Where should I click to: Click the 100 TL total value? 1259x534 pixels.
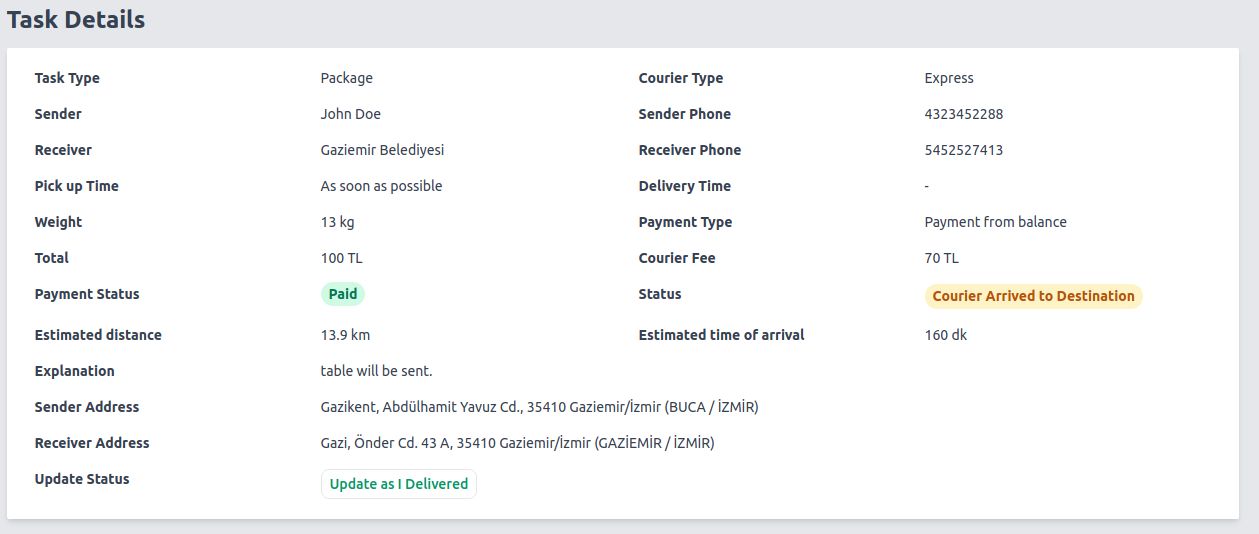point(341,258)
